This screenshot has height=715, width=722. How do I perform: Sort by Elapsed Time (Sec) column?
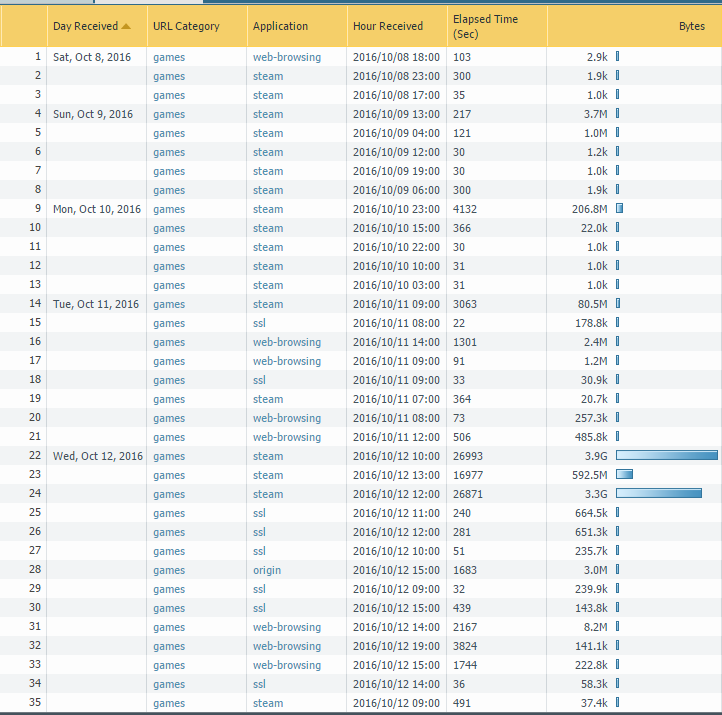click(x=485, y=26)
